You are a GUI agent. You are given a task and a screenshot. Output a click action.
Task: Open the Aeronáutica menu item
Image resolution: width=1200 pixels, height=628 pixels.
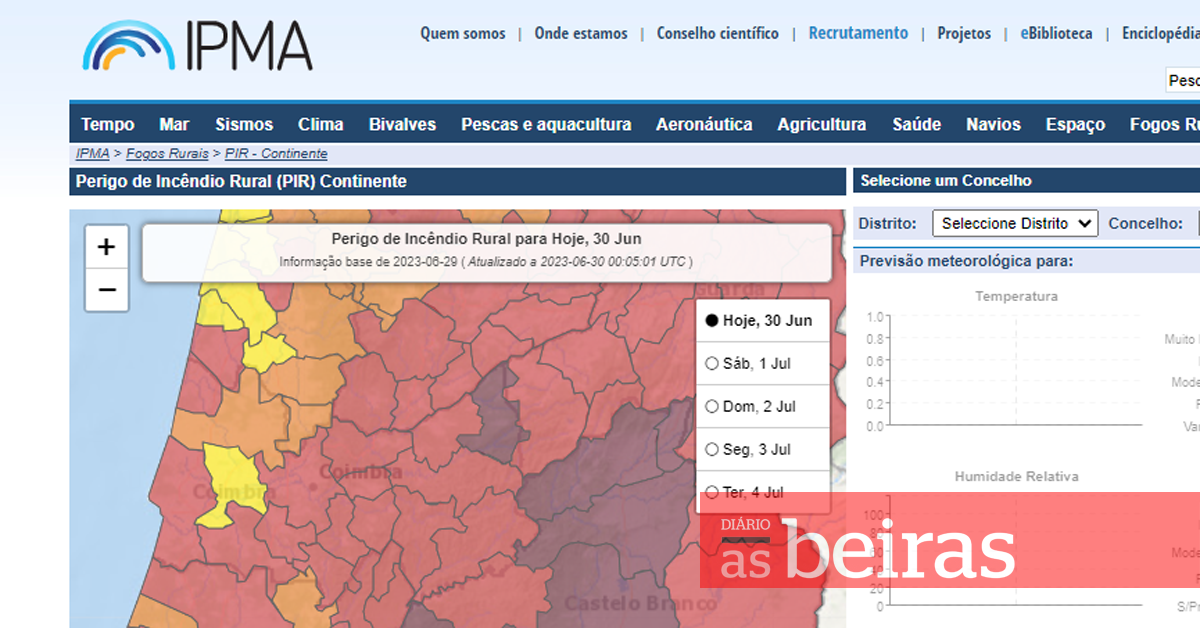[x=704, y=125]
